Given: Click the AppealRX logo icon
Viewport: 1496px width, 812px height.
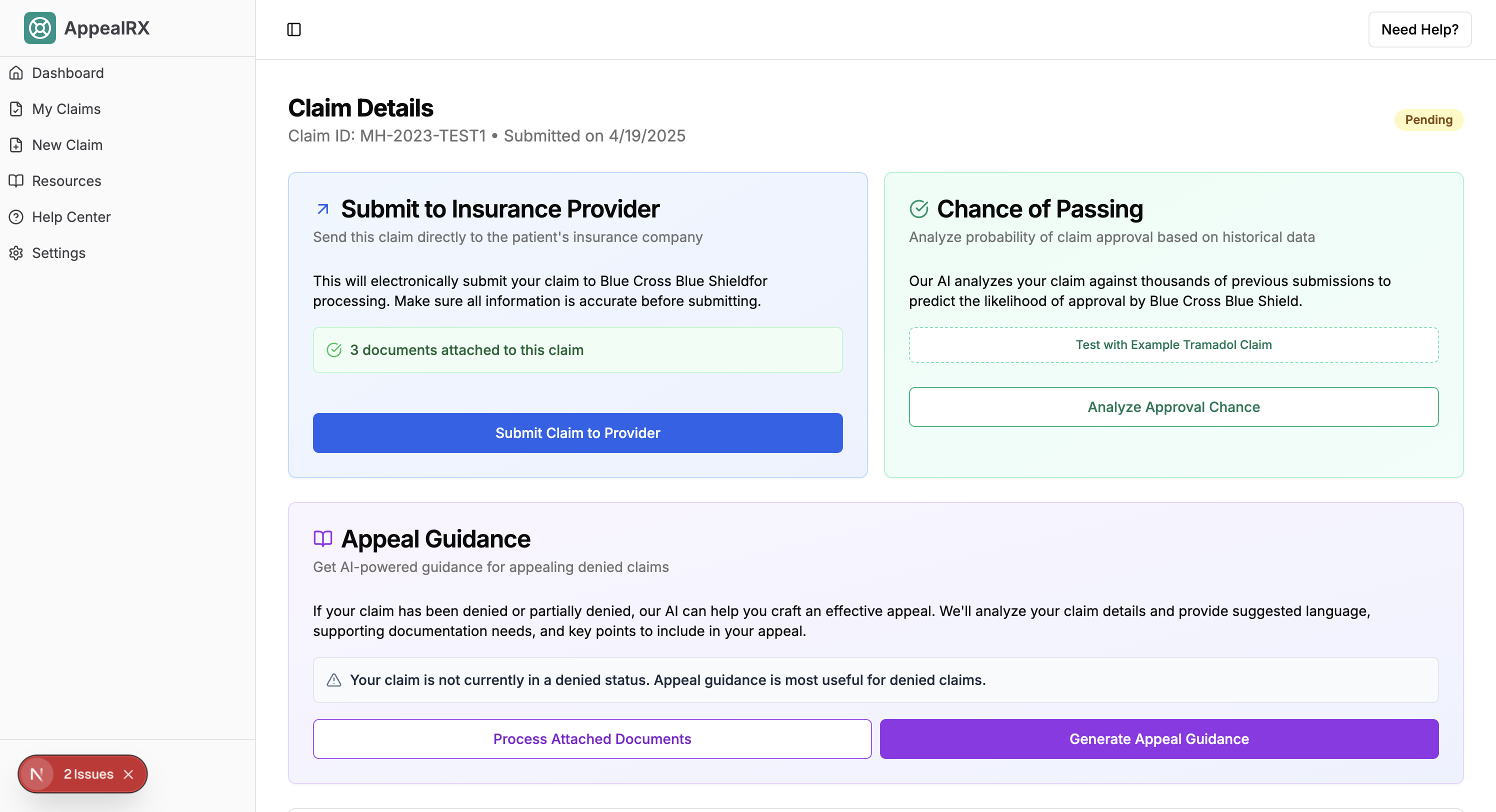Looking at the screenshot, I should click(39, 28).
